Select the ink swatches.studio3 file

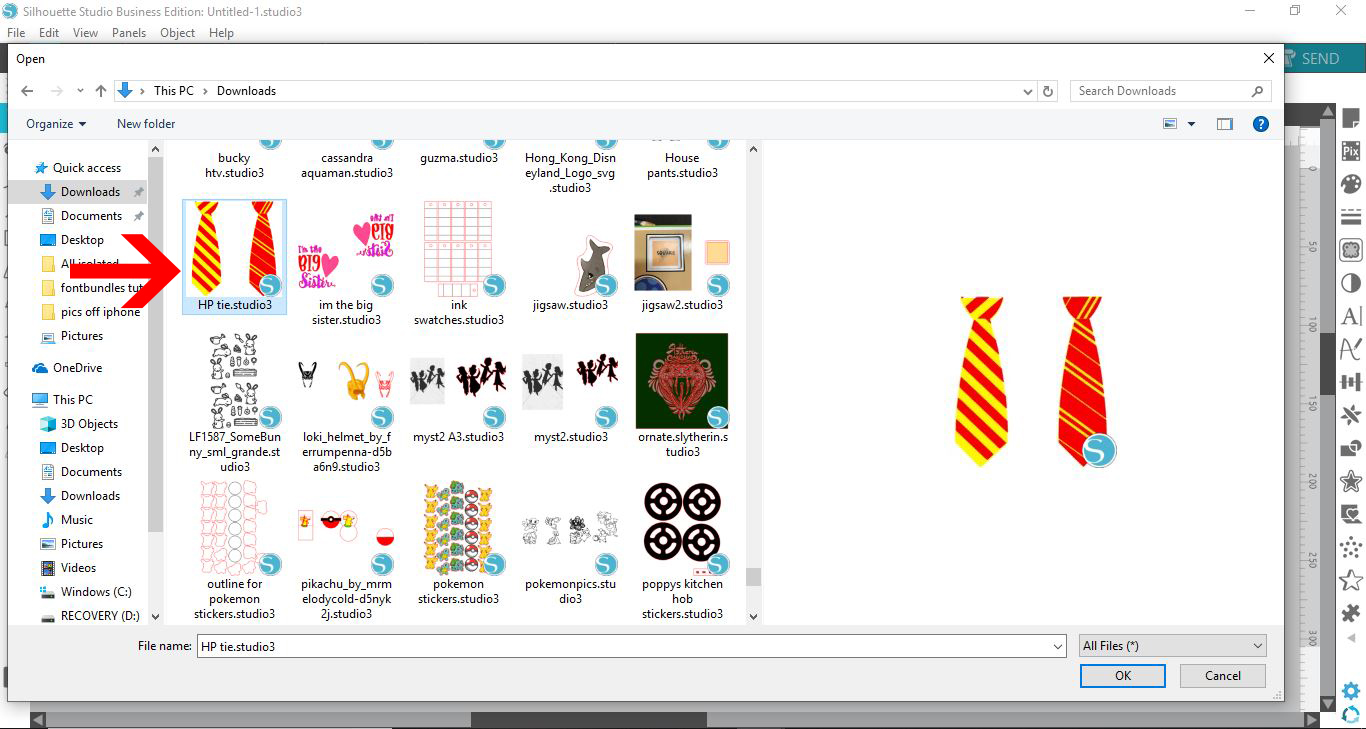click(x=459, y=263)
